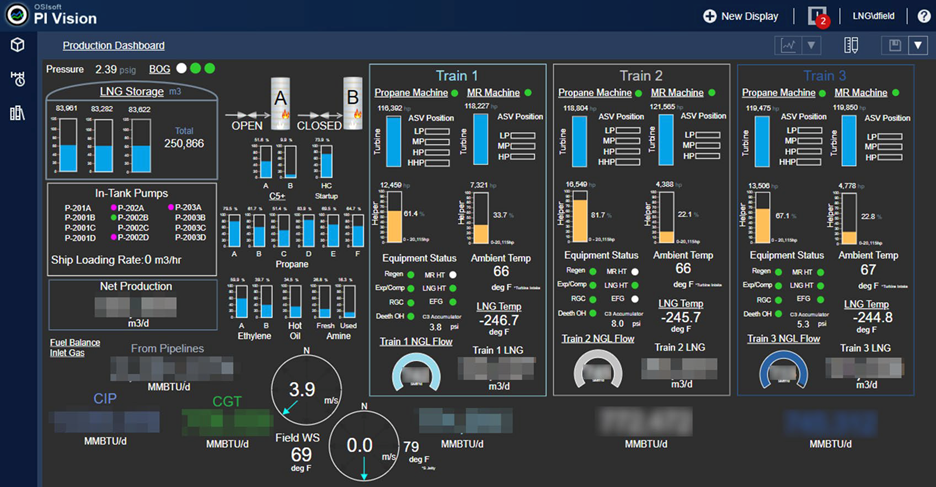Open the BOG link
The image size is (936, 487).
[x=159, y=69]
